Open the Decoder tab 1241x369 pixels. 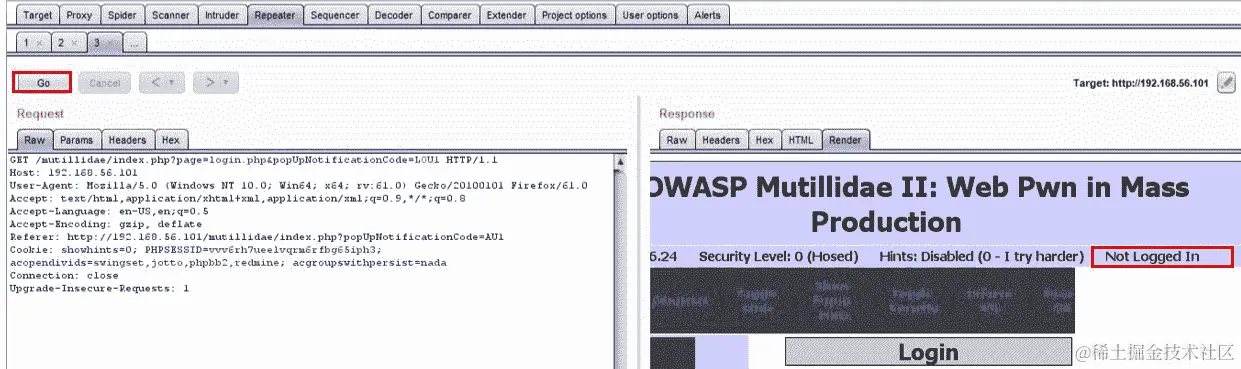pyautogui.click(x=393, y=15)
